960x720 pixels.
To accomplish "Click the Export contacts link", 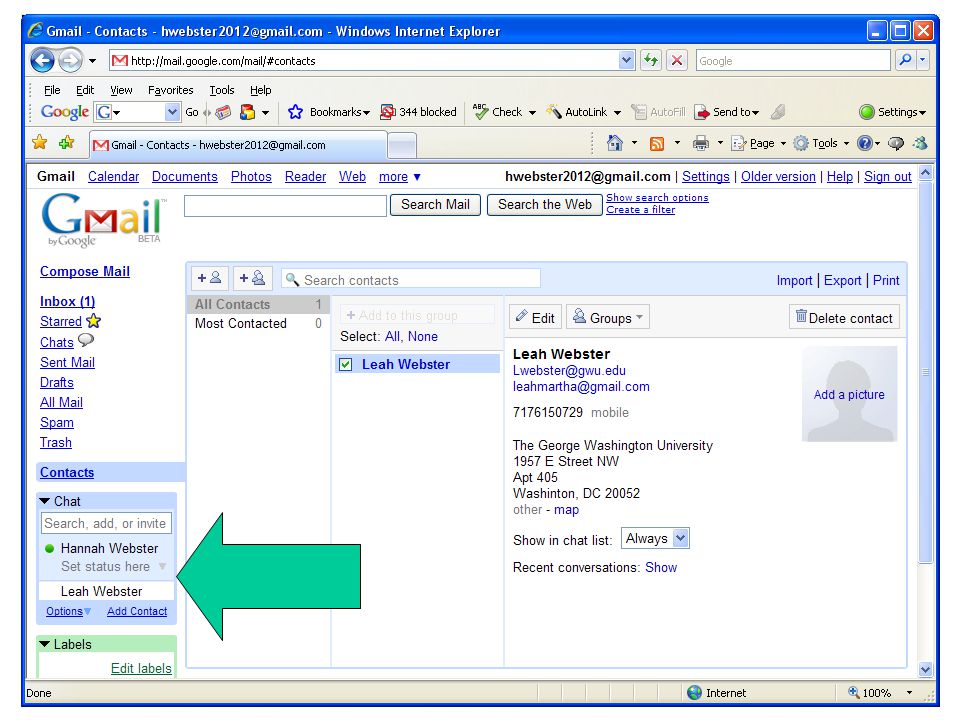I will point(842,280).
